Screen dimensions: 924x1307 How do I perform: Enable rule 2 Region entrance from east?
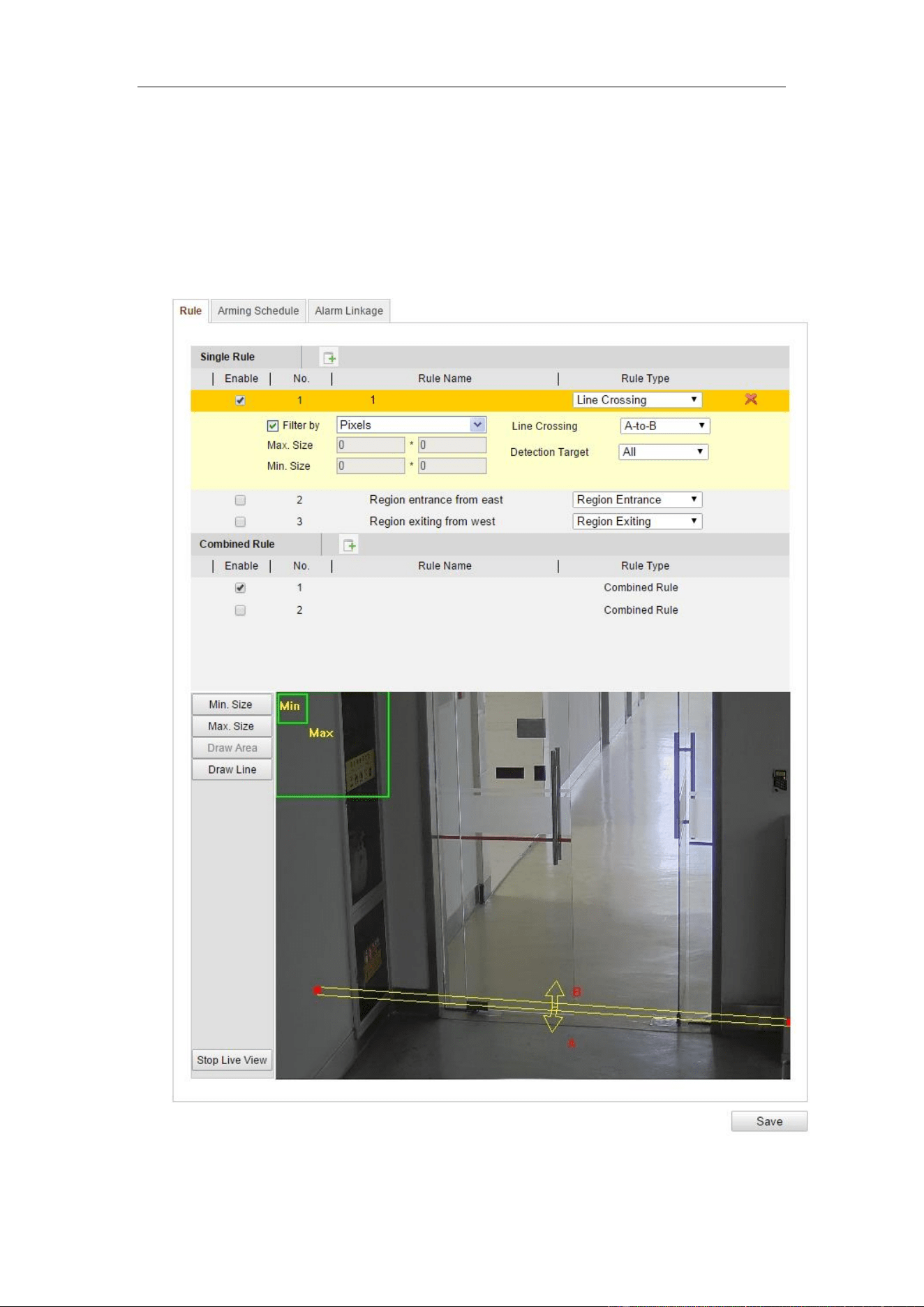[x=240, y=500]
